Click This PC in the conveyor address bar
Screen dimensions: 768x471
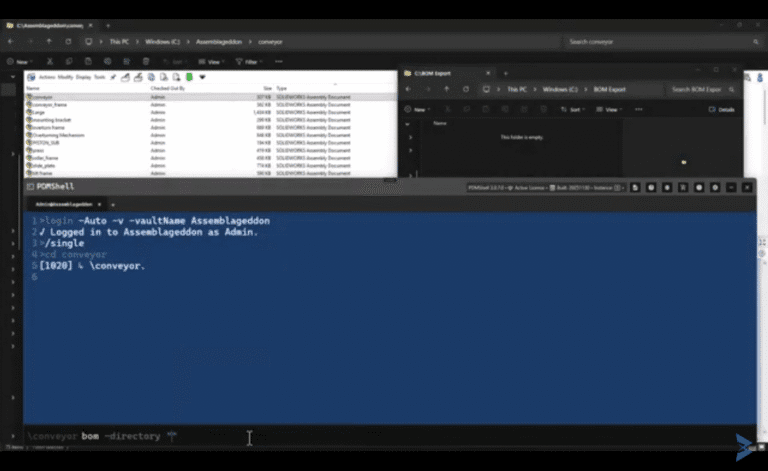(x=119, y=42)
